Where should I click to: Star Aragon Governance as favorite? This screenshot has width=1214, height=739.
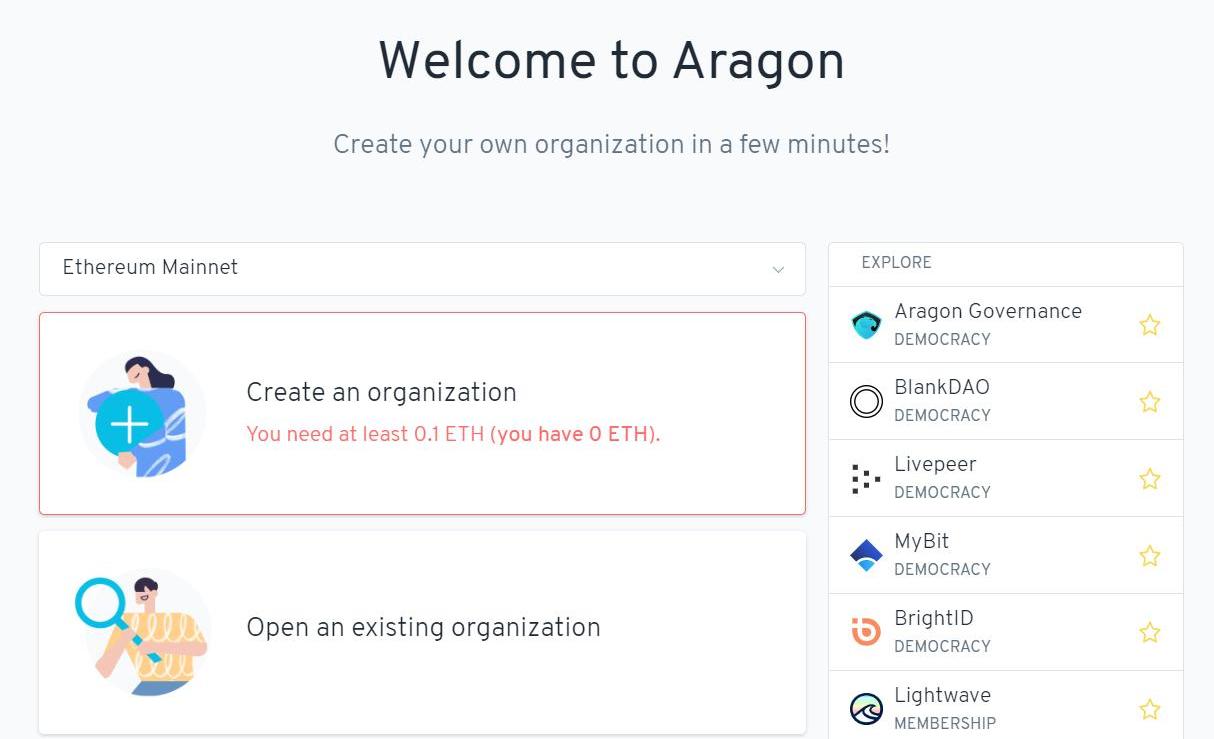1150,325
